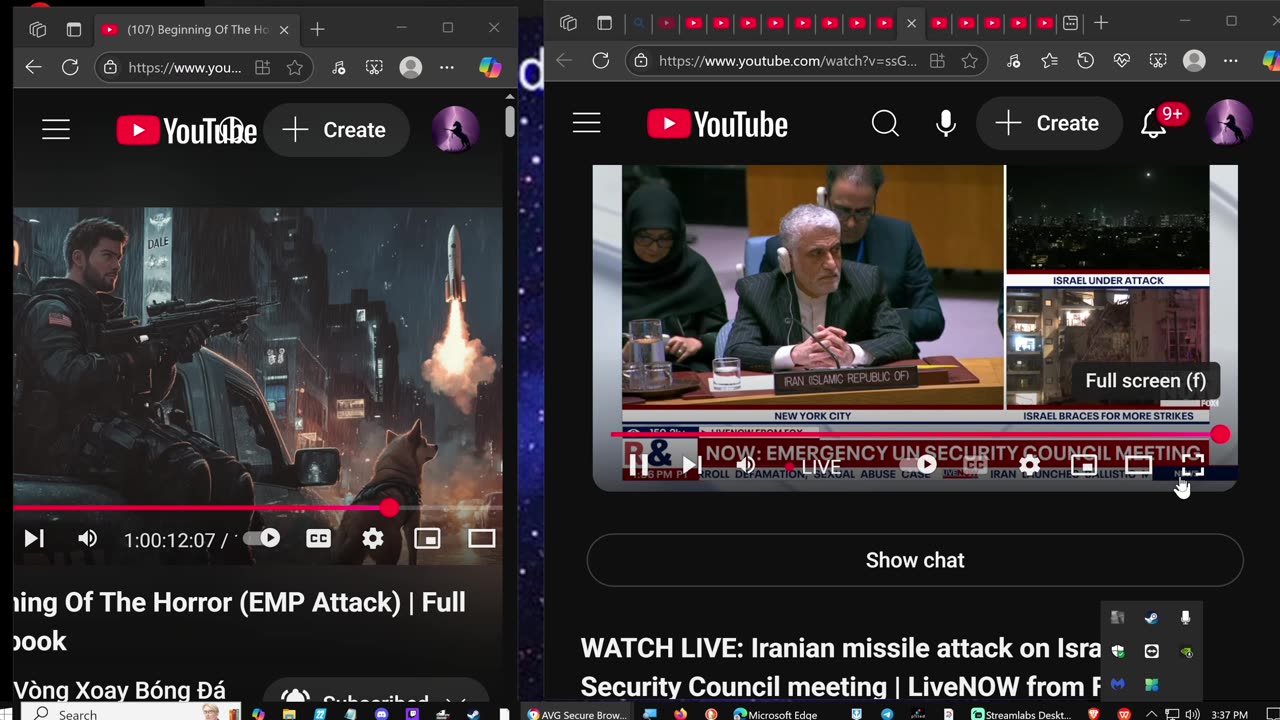Go back in left browser window
This screenshot has height=720, width=1280.
point(33,67)
